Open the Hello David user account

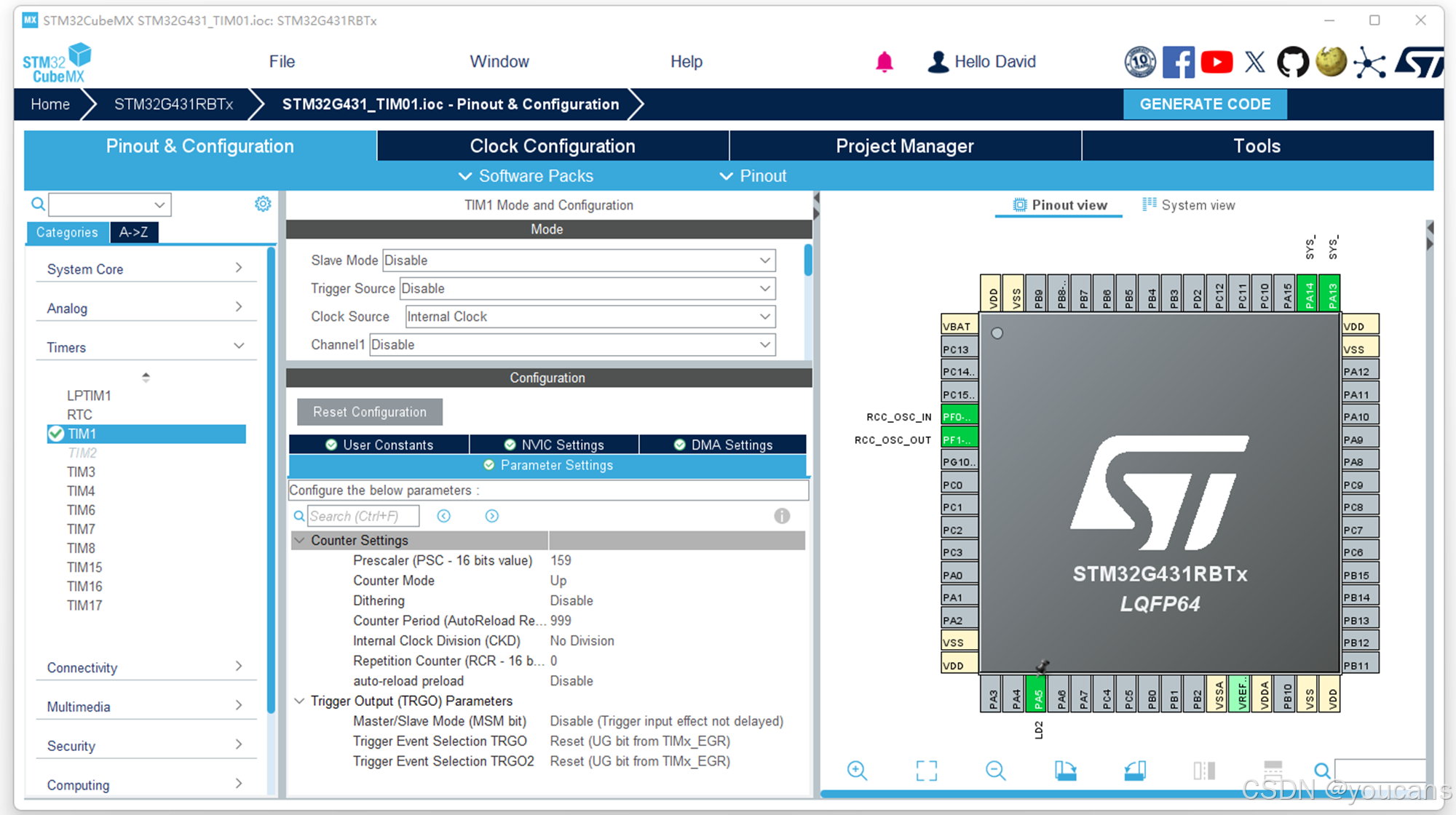coord(981,62)
